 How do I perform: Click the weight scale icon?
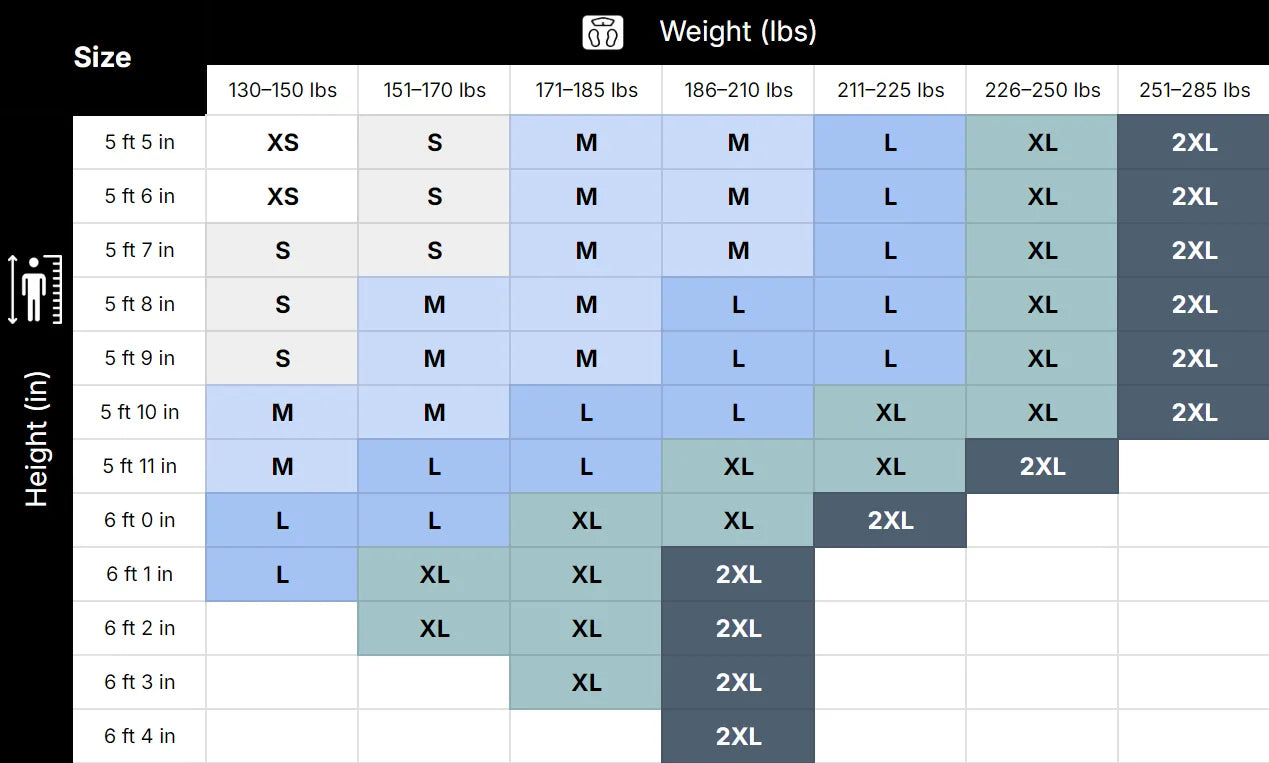(603, 32)
